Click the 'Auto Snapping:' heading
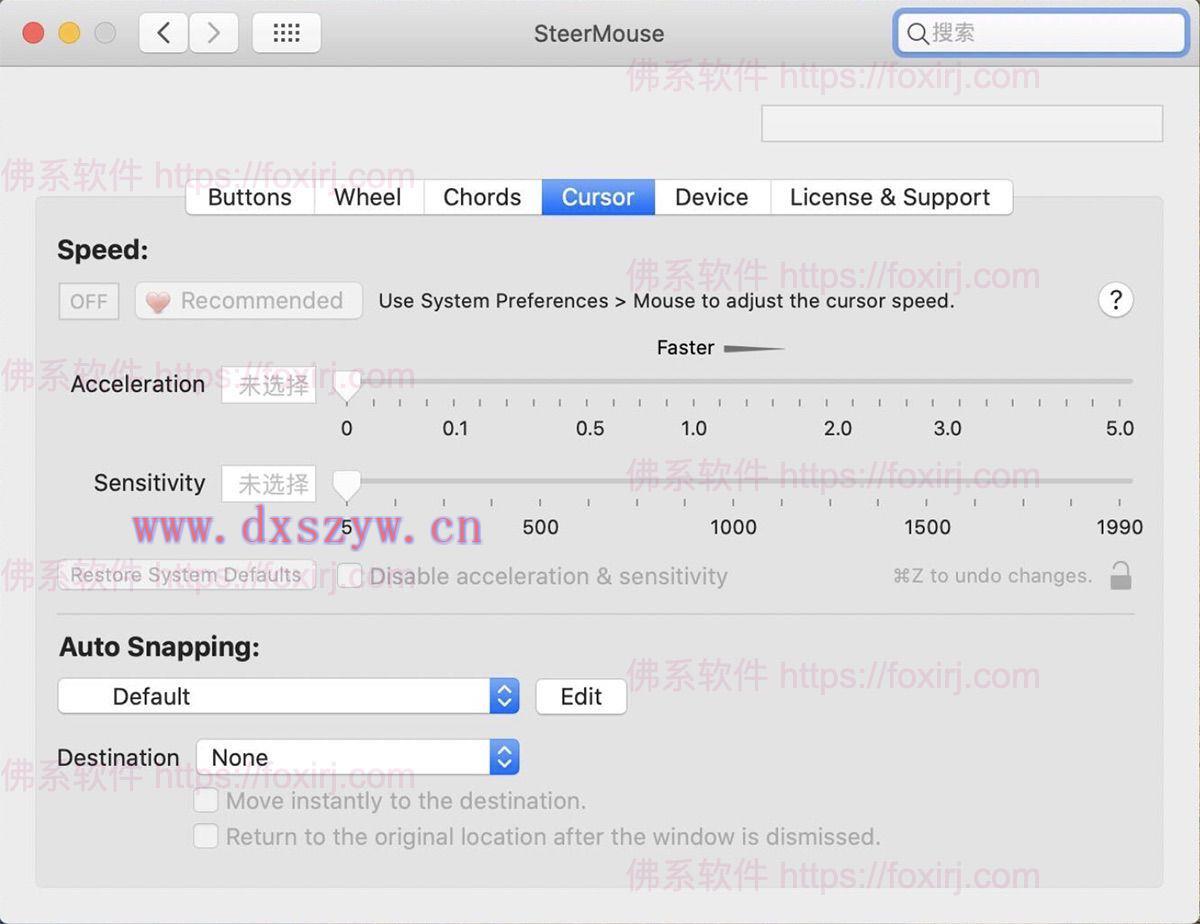 point(159,647)
